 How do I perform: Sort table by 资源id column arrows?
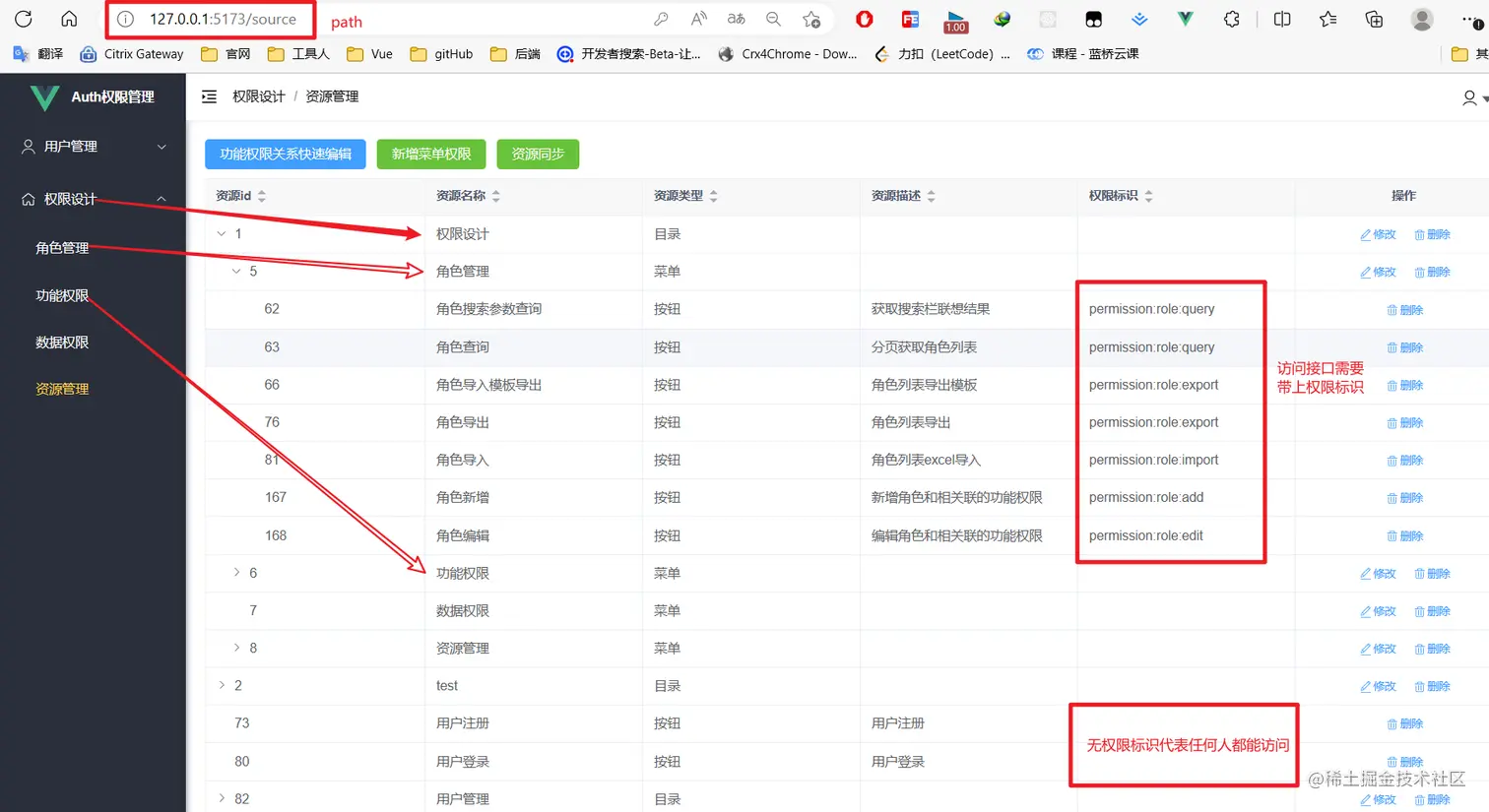point(262,196)
